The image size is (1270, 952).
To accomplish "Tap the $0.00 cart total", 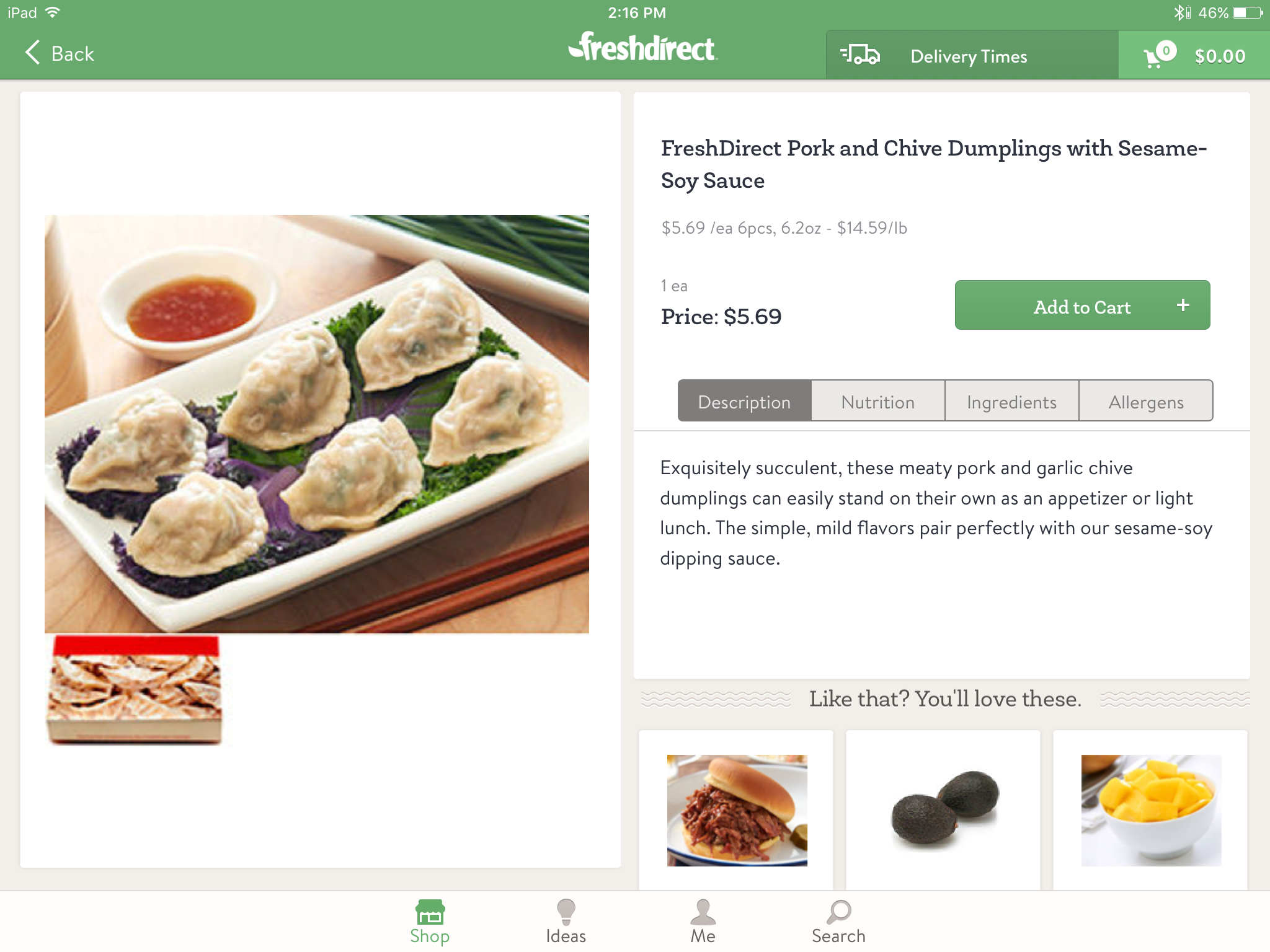I will click(x=1220, y=56).
